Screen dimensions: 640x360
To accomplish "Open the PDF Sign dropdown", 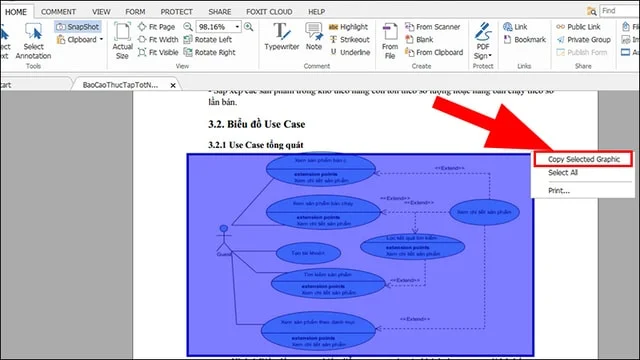I will coord(483,41).
